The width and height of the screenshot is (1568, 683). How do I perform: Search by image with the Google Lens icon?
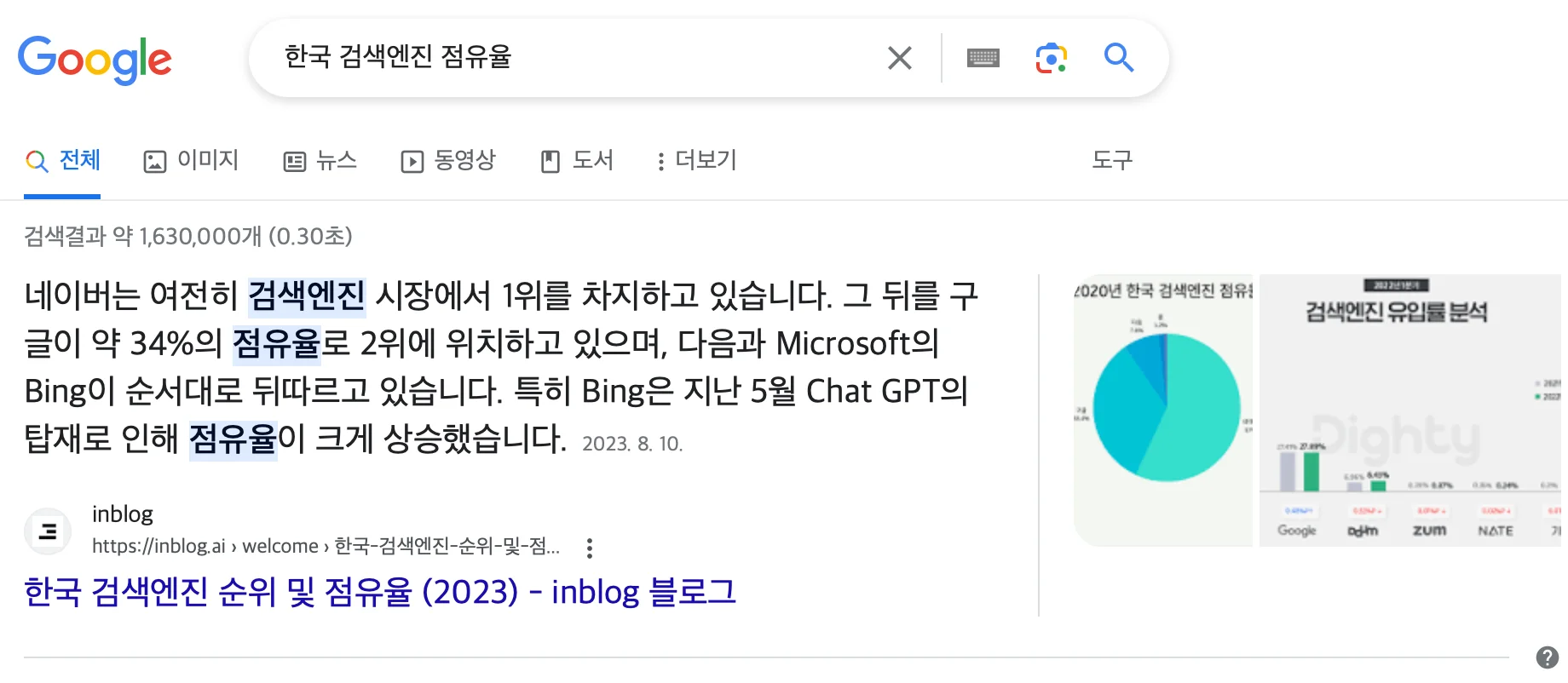1052,58
